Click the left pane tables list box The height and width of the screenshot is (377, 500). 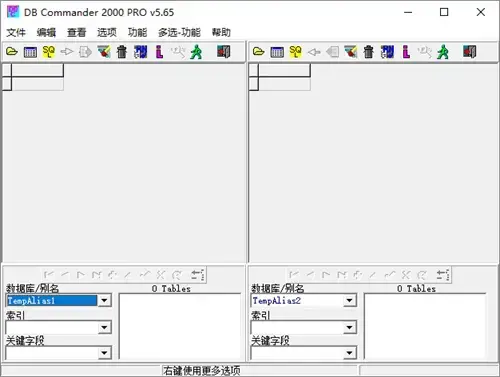click(x=180, y=326)
